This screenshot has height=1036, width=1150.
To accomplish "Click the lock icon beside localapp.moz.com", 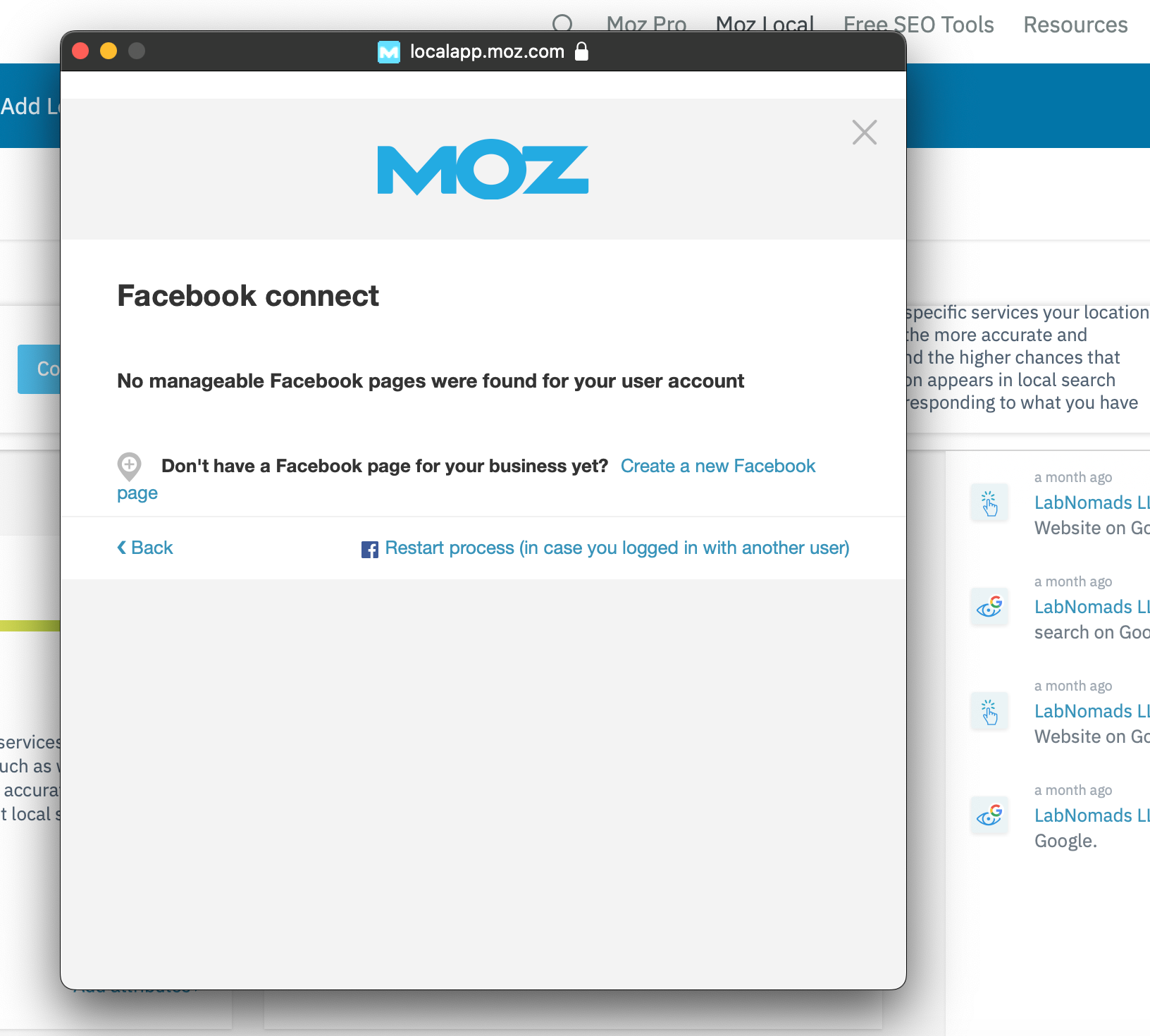I will click(583, 51).
